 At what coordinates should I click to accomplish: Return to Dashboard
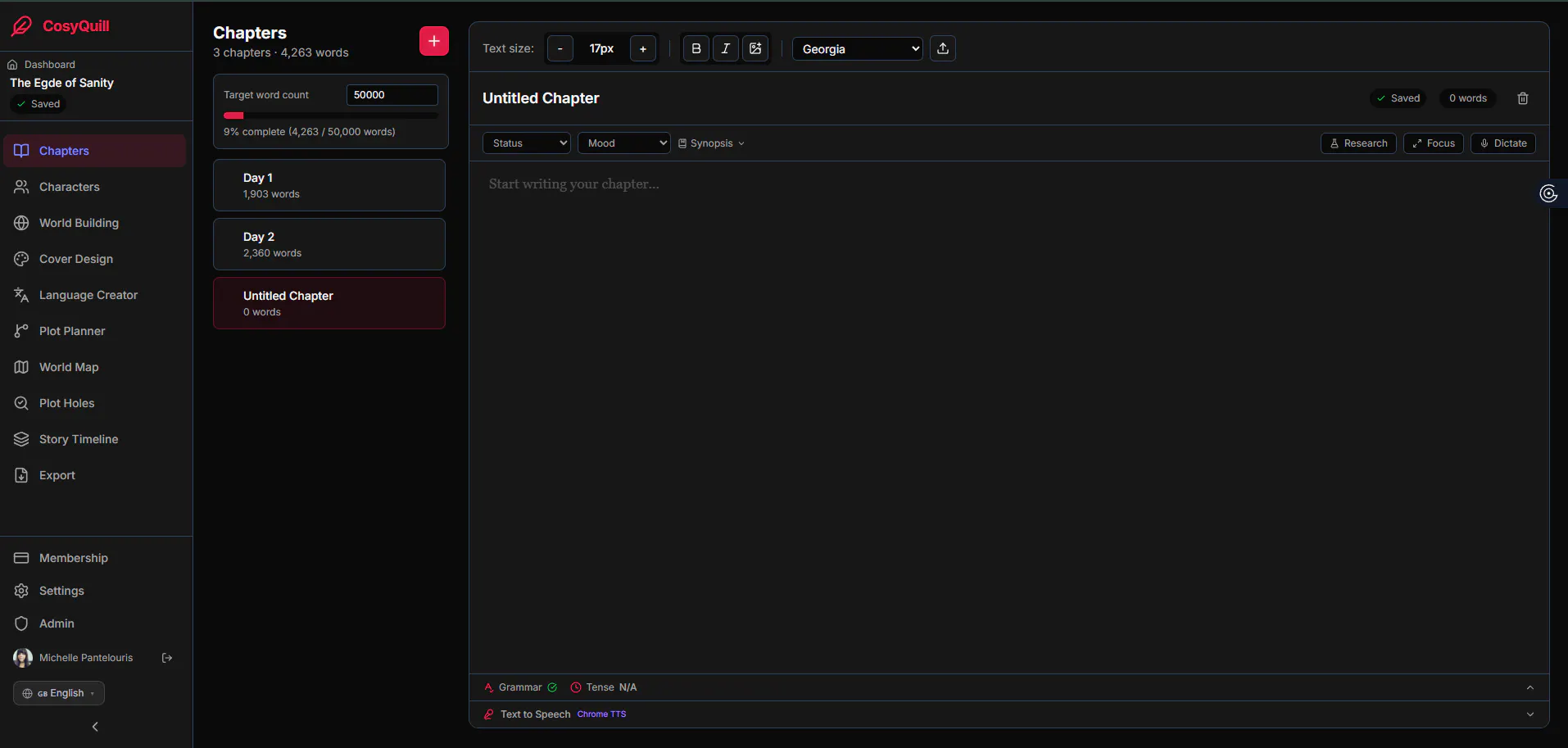(41, 65)
